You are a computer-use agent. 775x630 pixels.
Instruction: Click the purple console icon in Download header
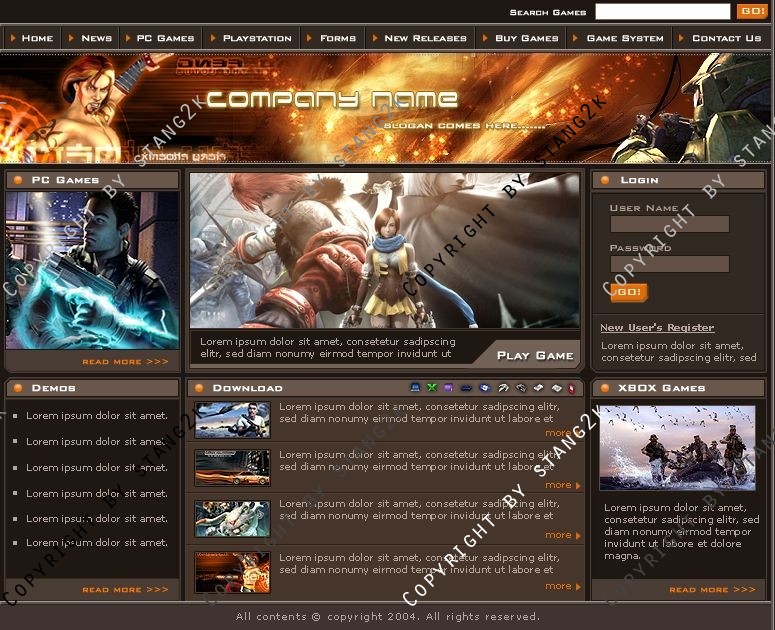[448, 388]
